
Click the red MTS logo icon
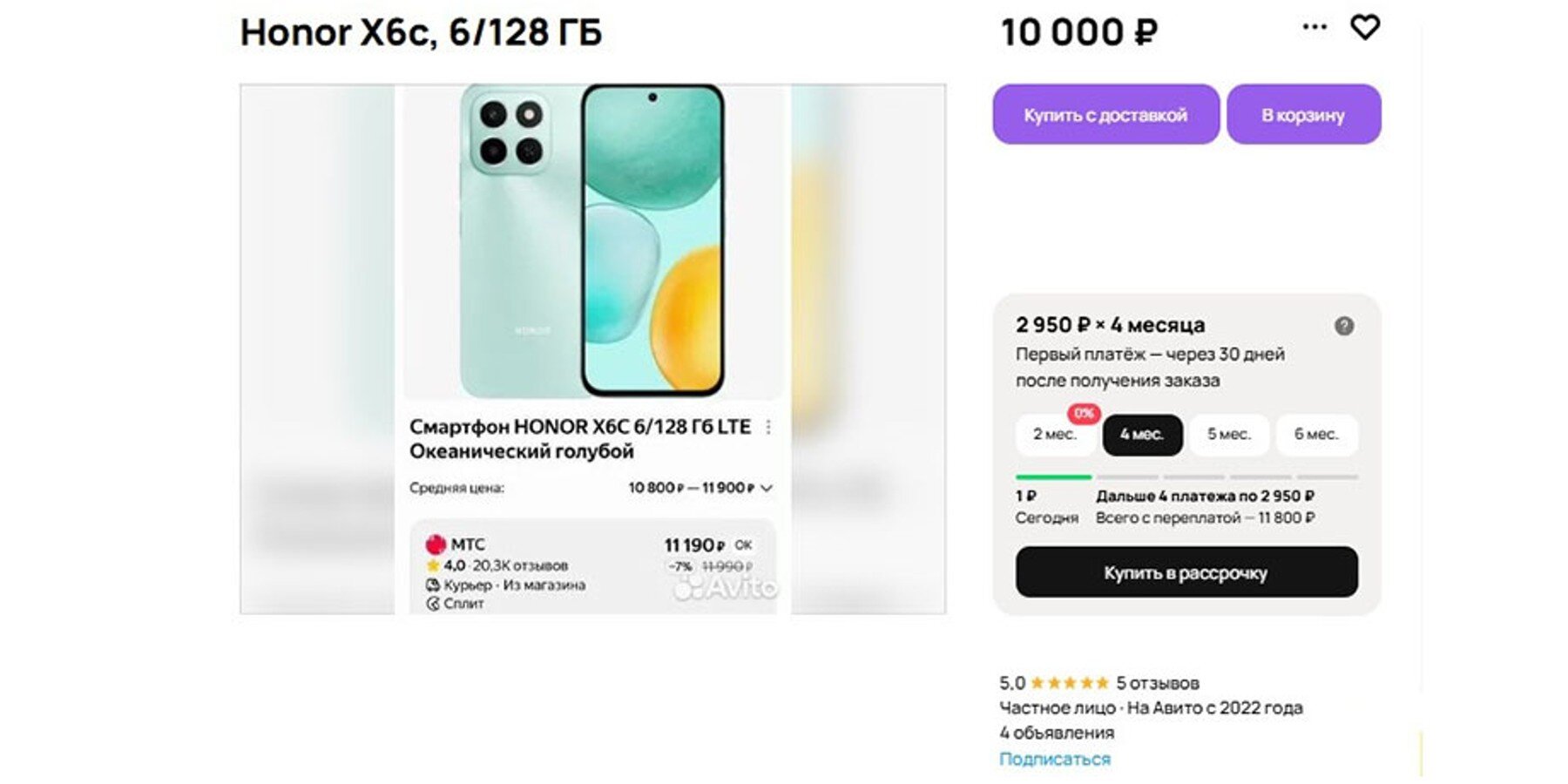pos(436,545)
